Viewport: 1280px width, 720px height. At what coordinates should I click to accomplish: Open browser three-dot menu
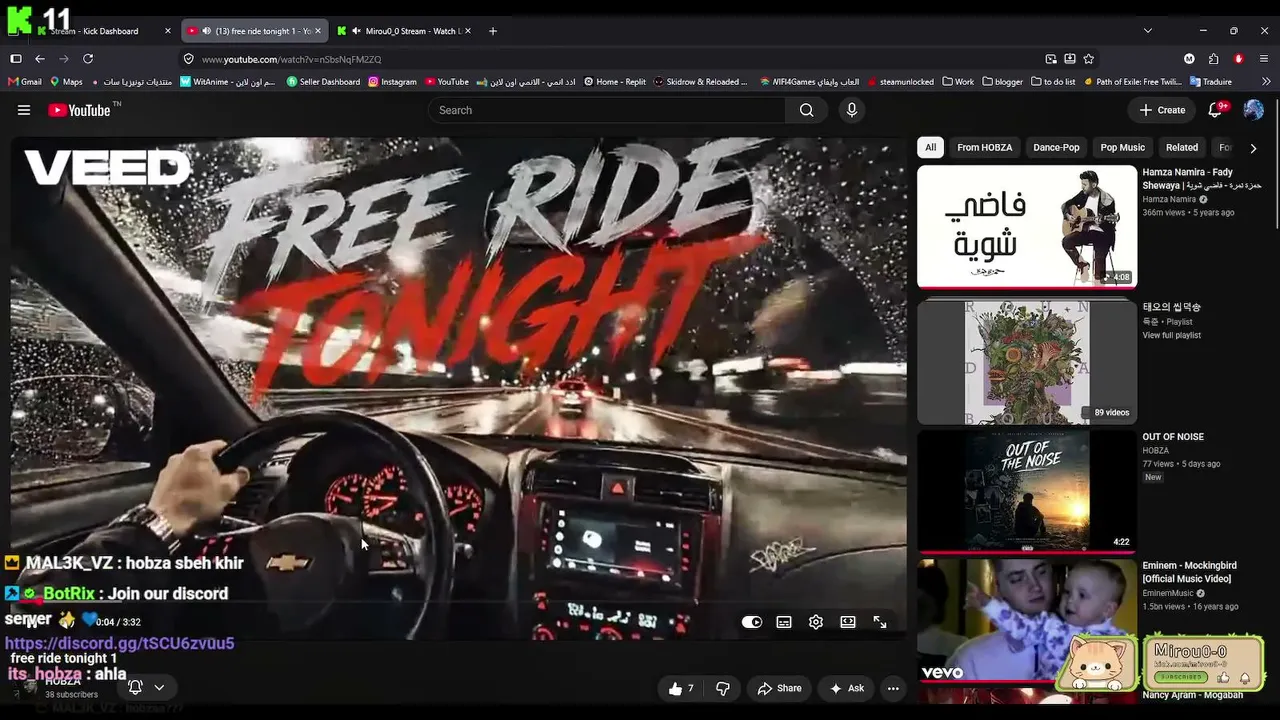point(1264,59)
